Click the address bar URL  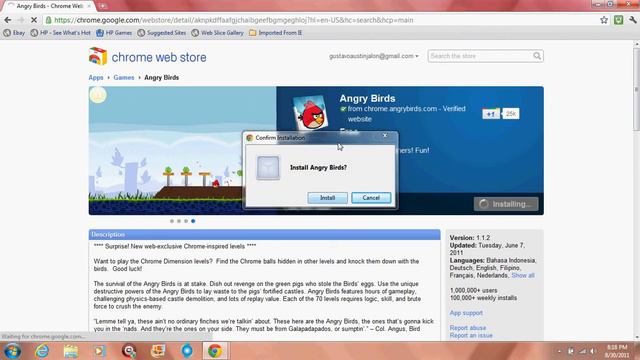point(233,20)
